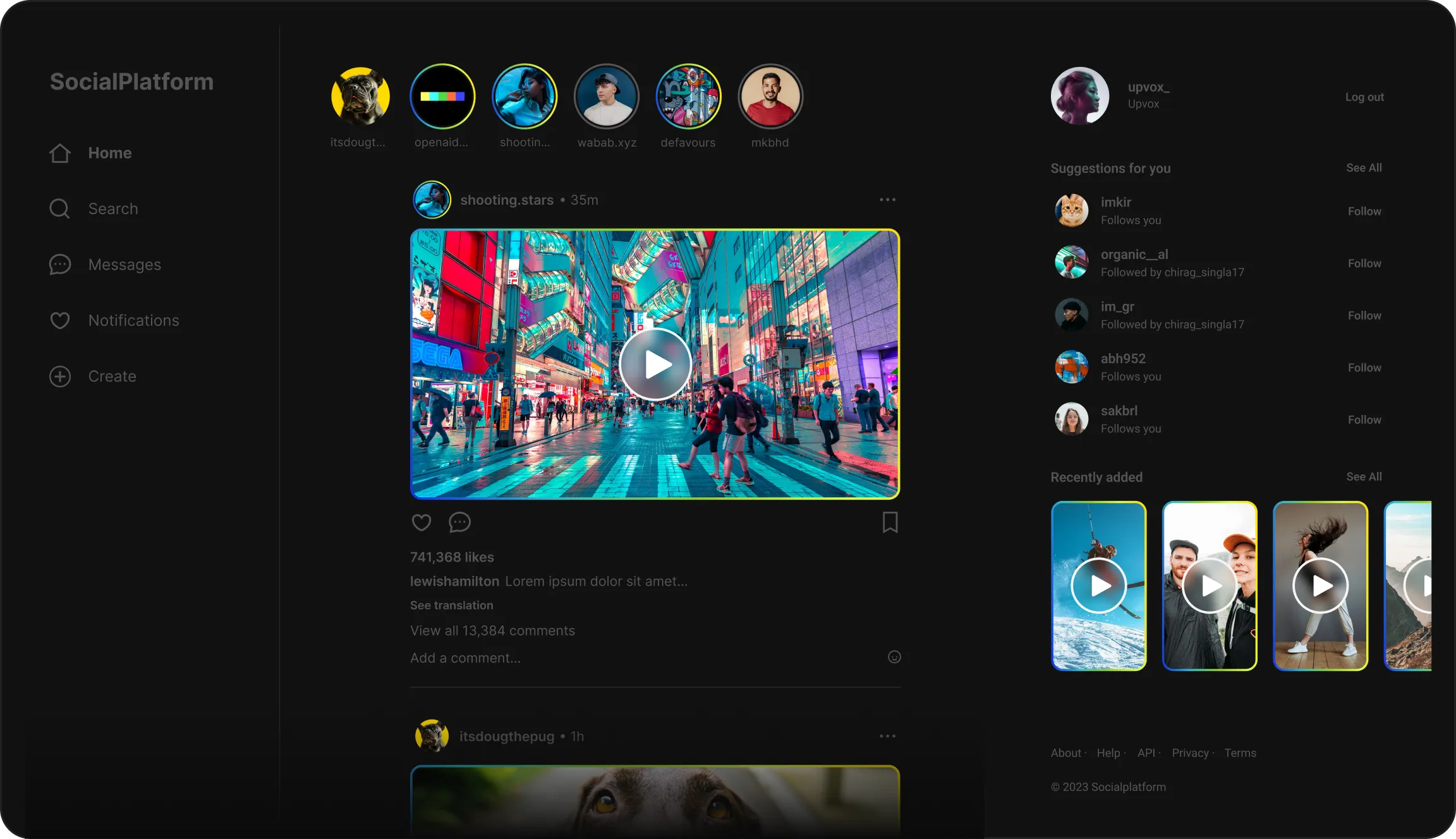Follow imkir
The height and width of the screenshot is (839, 1456).
(x=1364, y=211)
